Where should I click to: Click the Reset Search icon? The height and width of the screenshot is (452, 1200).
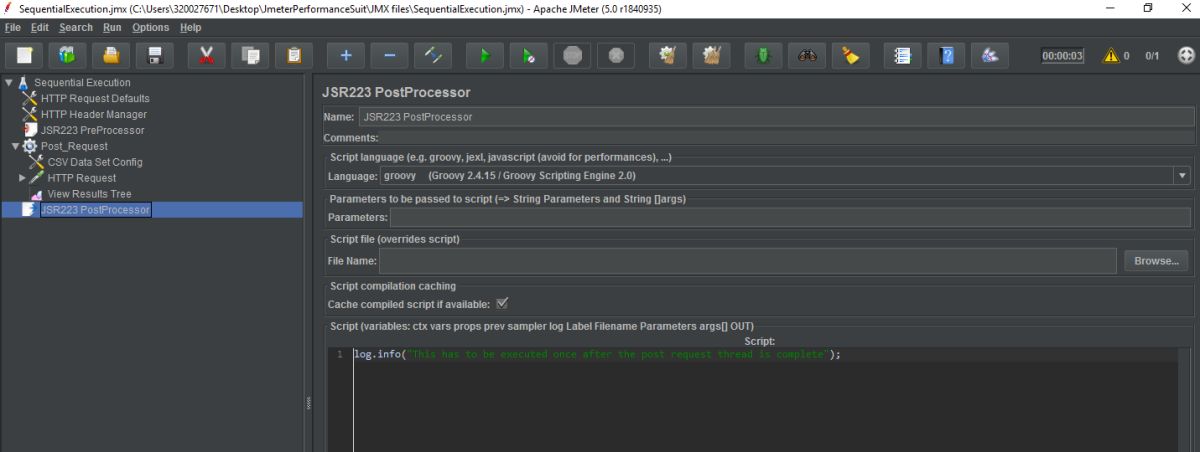tap(850, 56)
